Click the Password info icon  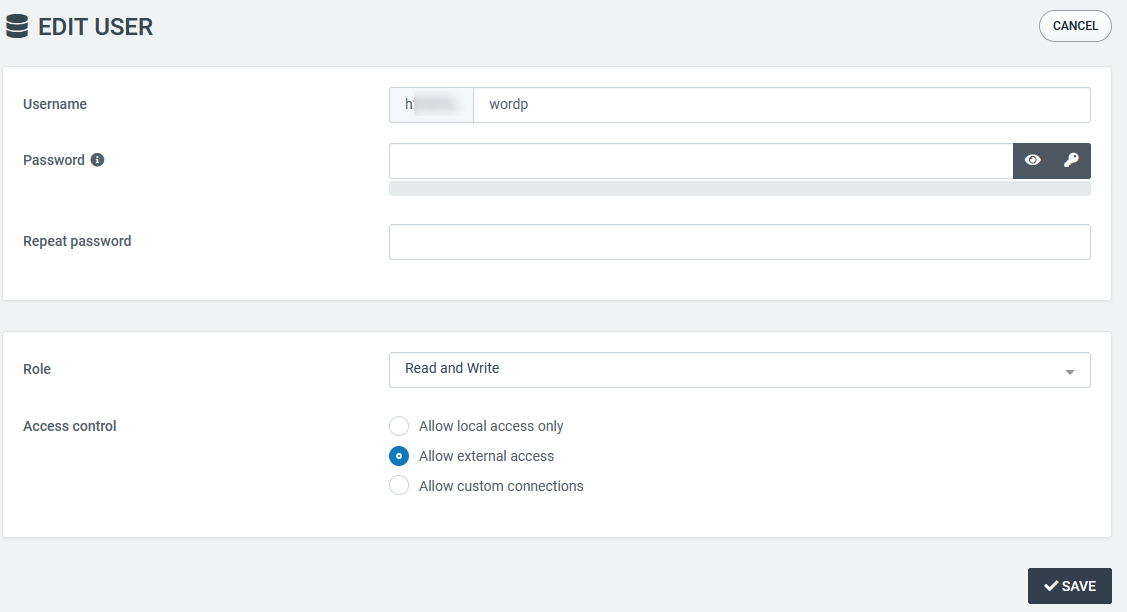[97, 160]
